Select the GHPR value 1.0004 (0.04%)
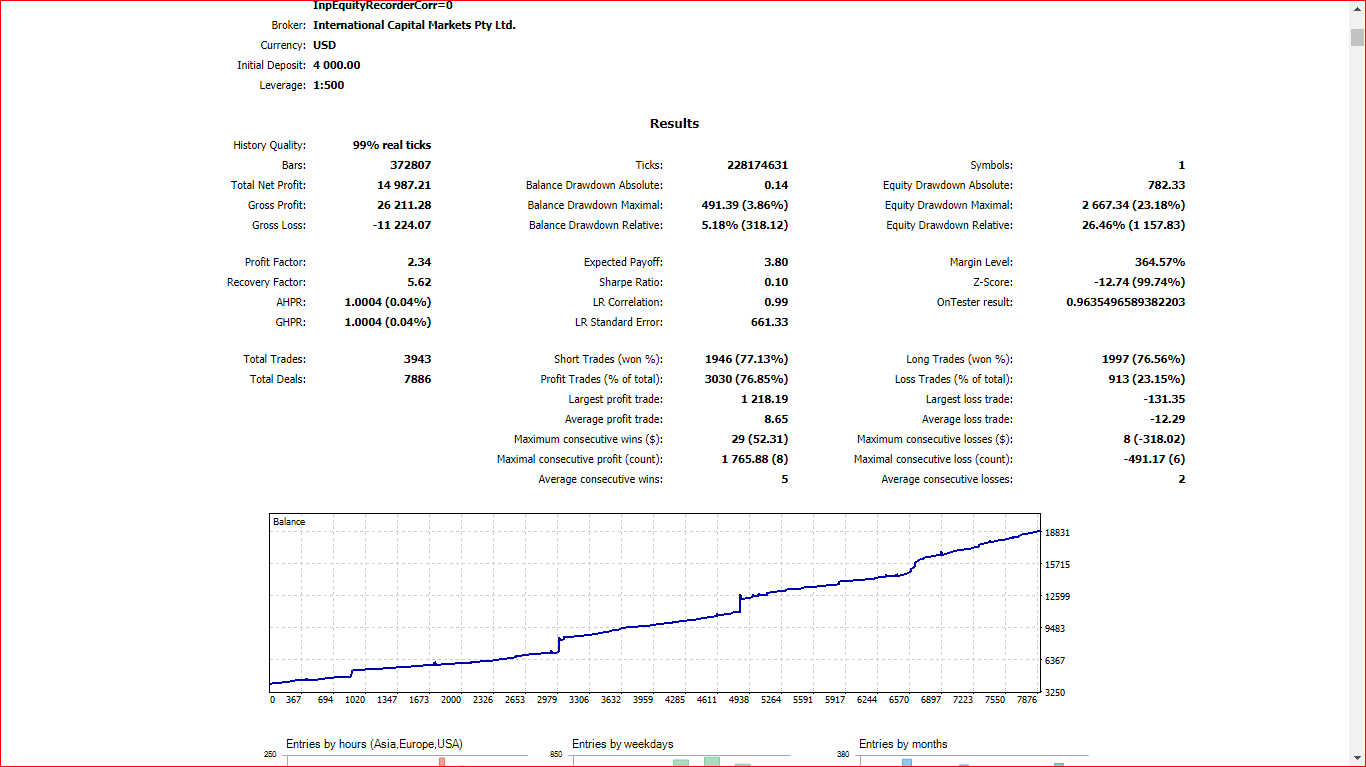 click(388, 322)
